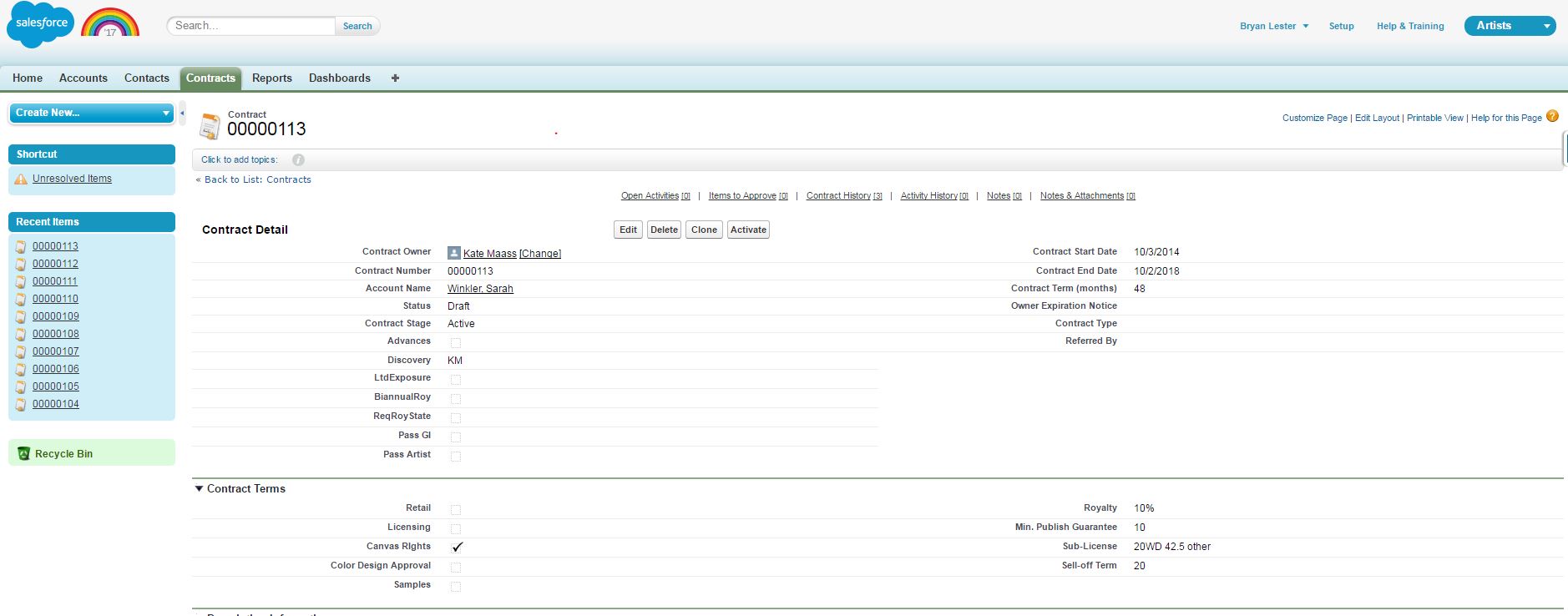This screenshot has height=616, width=1568.
Task: Collapse the sidebar using the arrow handle
Action: pos(182,113)
